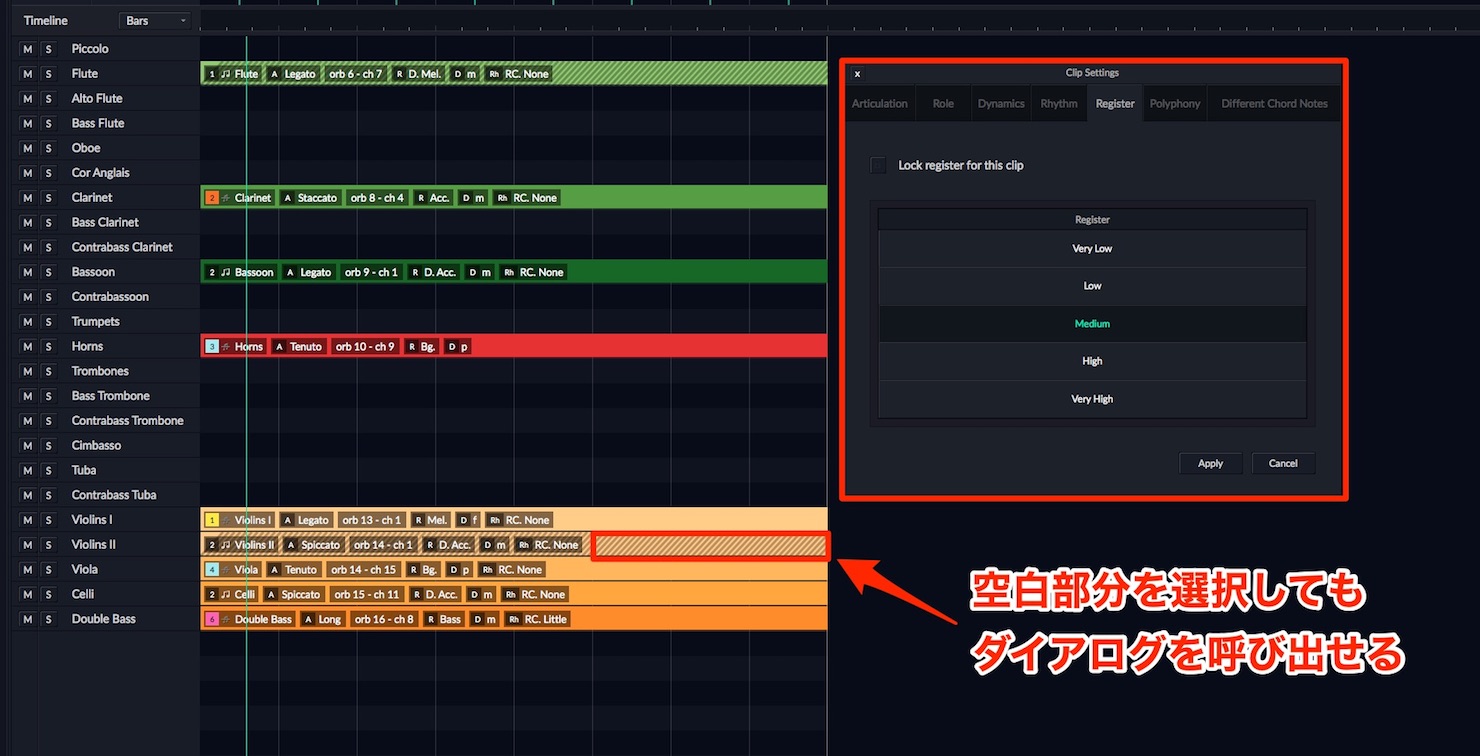Image resolution: width=1480 pixels, height=756 pixels.
Task: Select the Medium register row
Action: (x=1092, y=324)
